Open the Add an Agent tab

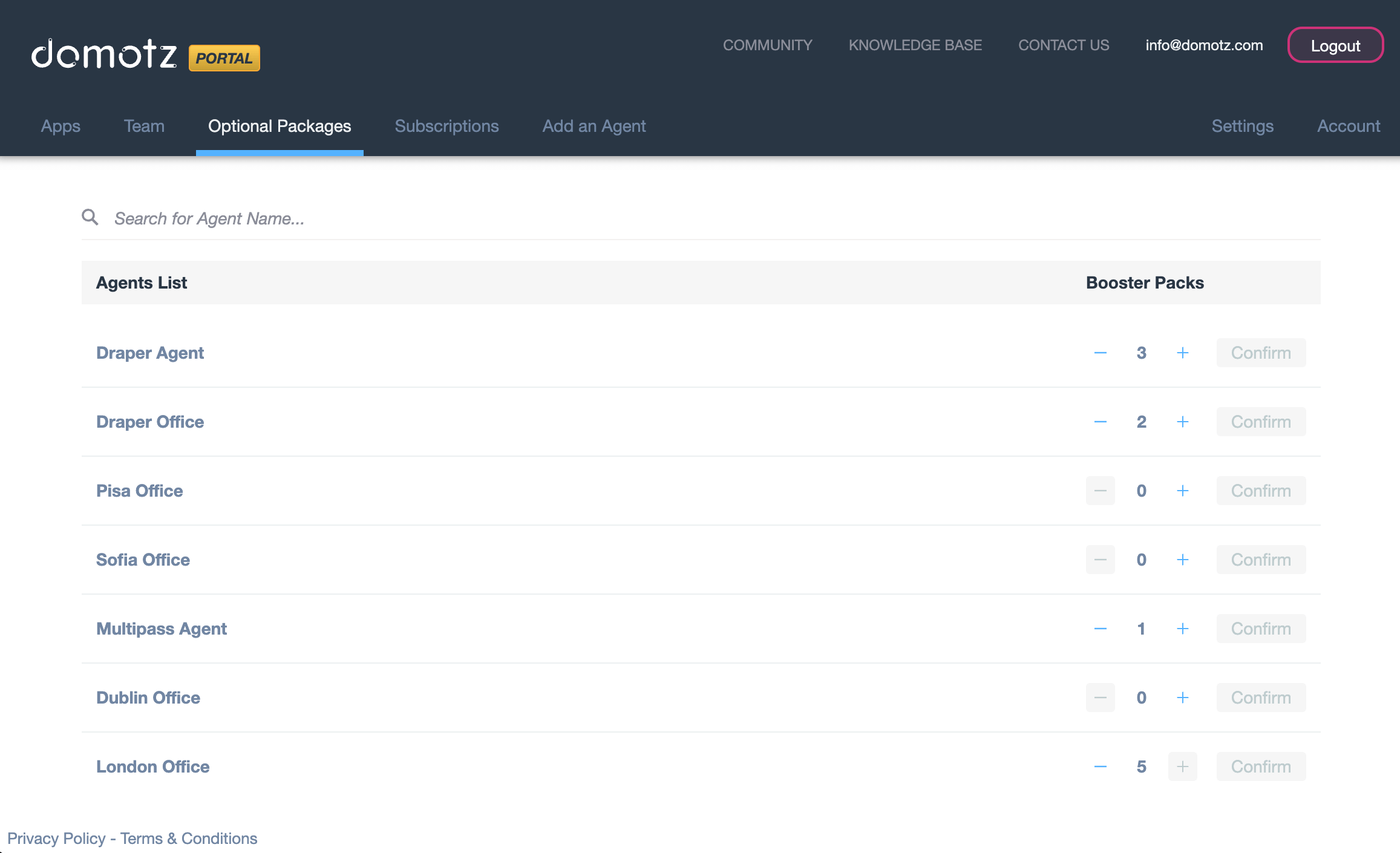tap(594, 126)
